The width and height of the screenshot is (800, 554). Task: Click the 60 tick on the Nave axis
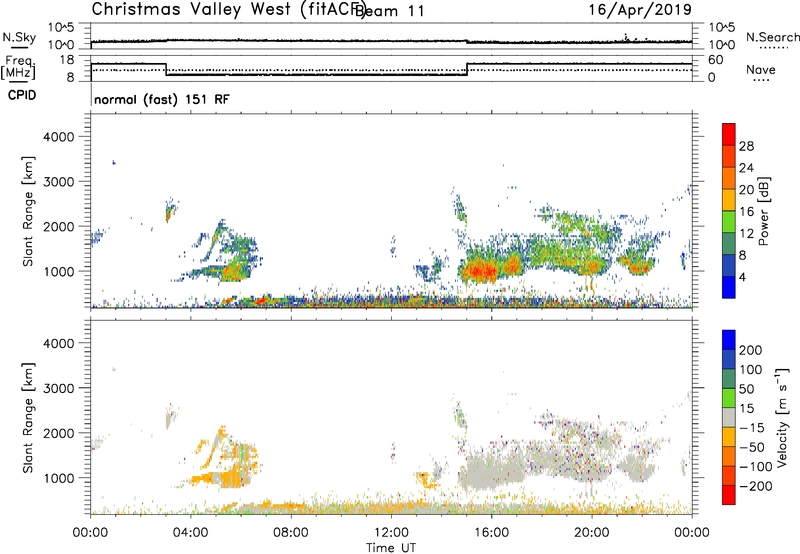pyautogui.click(x=715, y=60)
